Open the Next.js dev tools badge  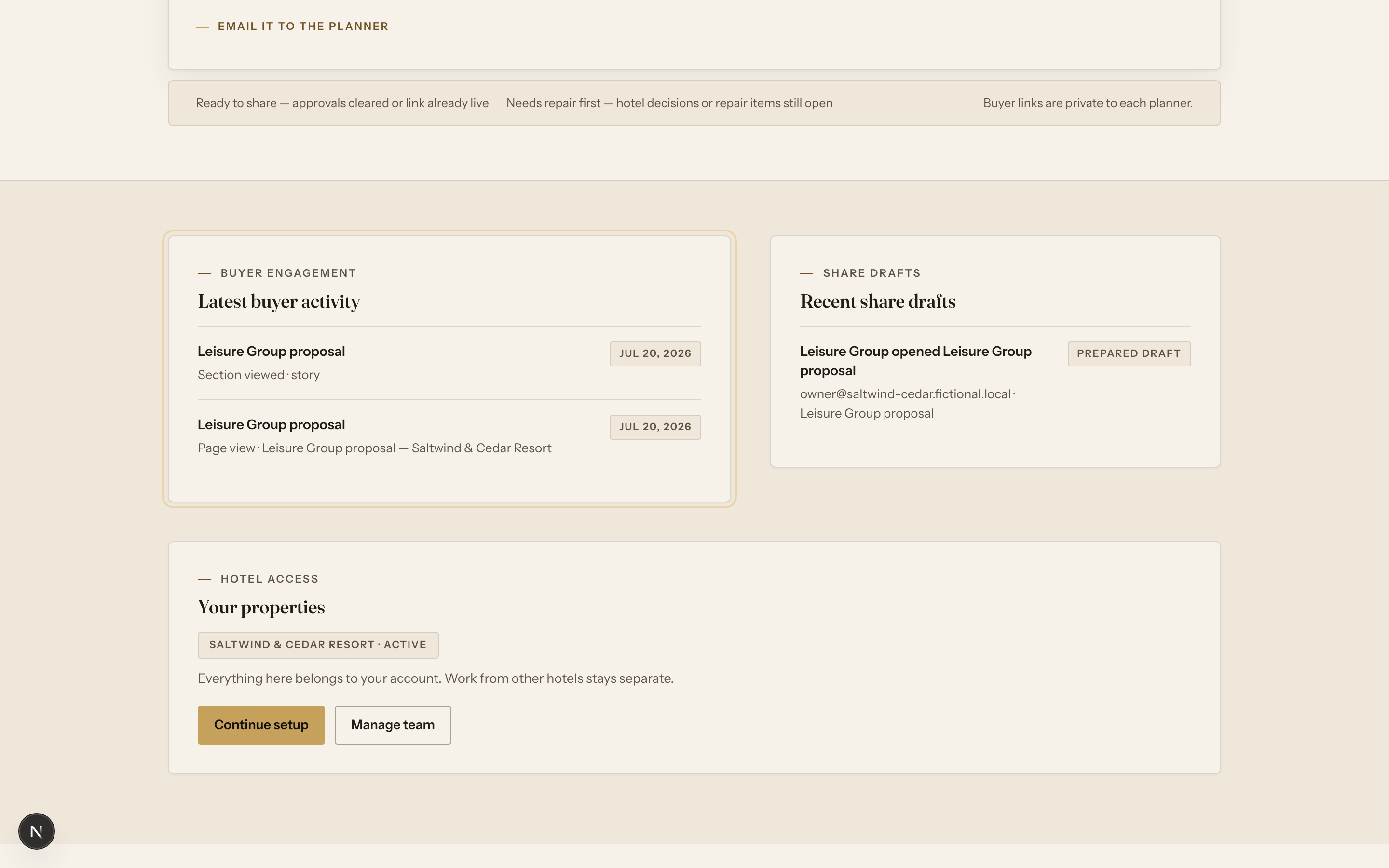coord(36,831)
